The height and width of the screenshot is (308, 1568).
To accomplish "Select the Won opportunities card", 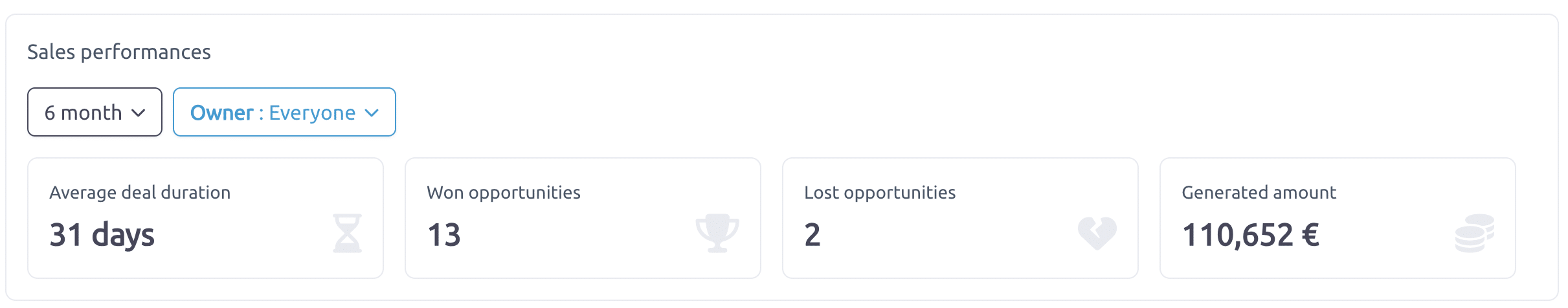I will (x=583, y=218).
